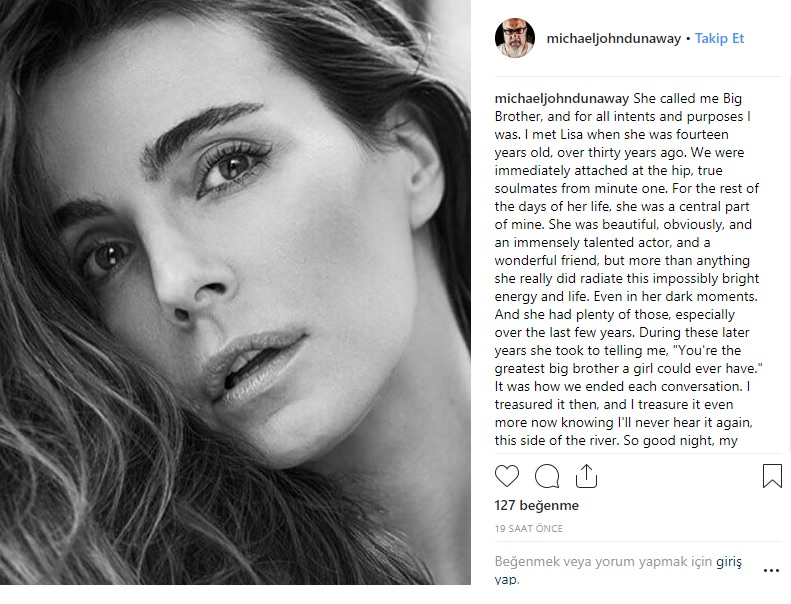
Task: Open the 19 SAAT ÖNCE timestamp
Action: pyautogui.click(x=527, y=528)
